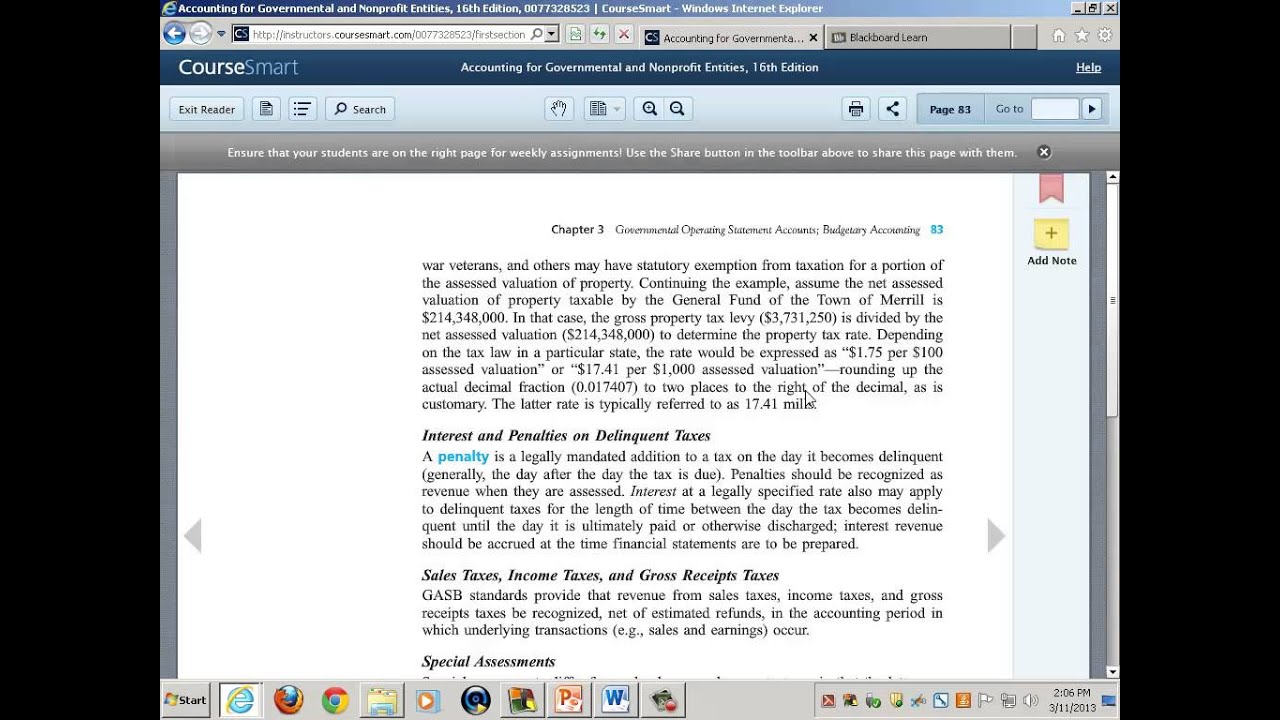
Task: Open Word from taskbar
Action: click(x=615, y=700)
